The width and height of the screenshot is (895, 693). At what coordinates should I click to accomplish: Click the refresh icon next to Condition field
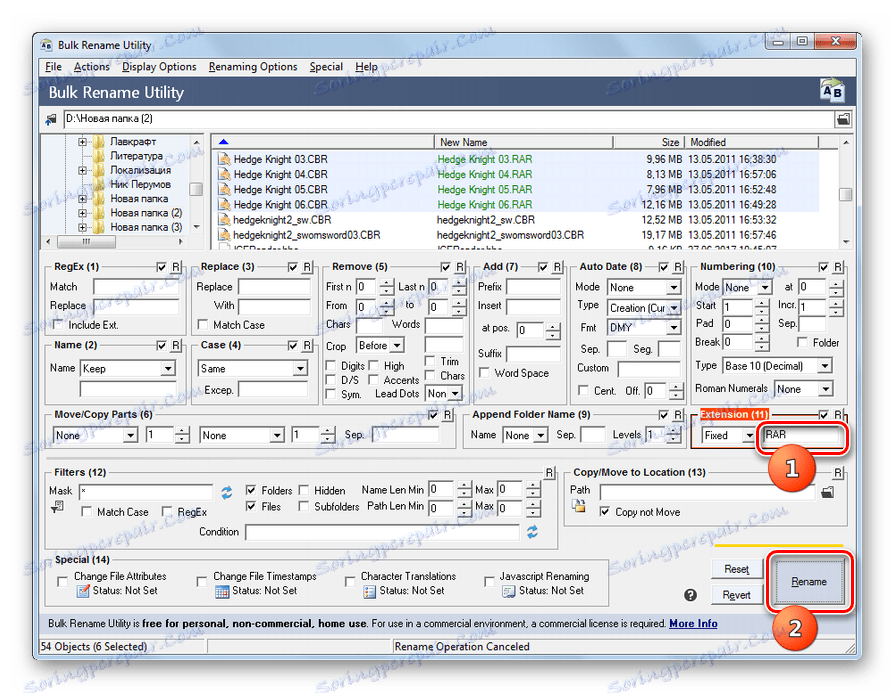532,532
